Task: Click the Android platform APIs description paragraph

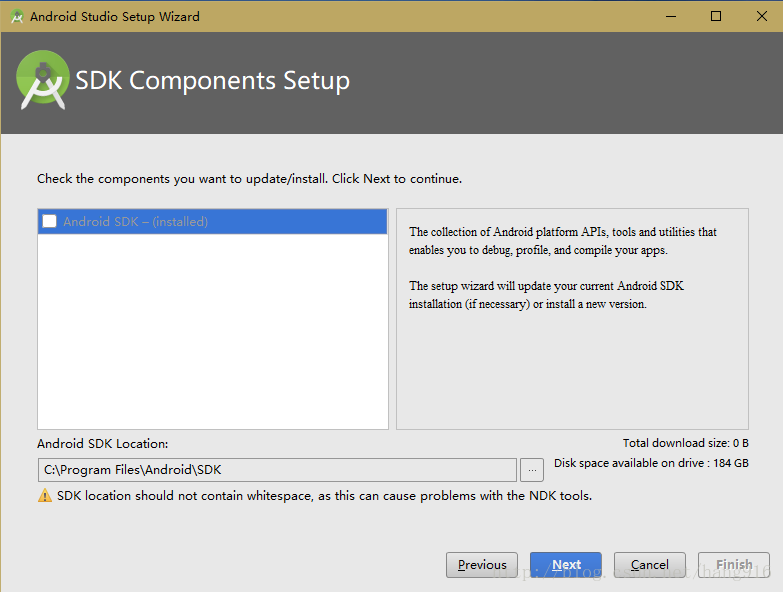Action: [x=563, y=241]
